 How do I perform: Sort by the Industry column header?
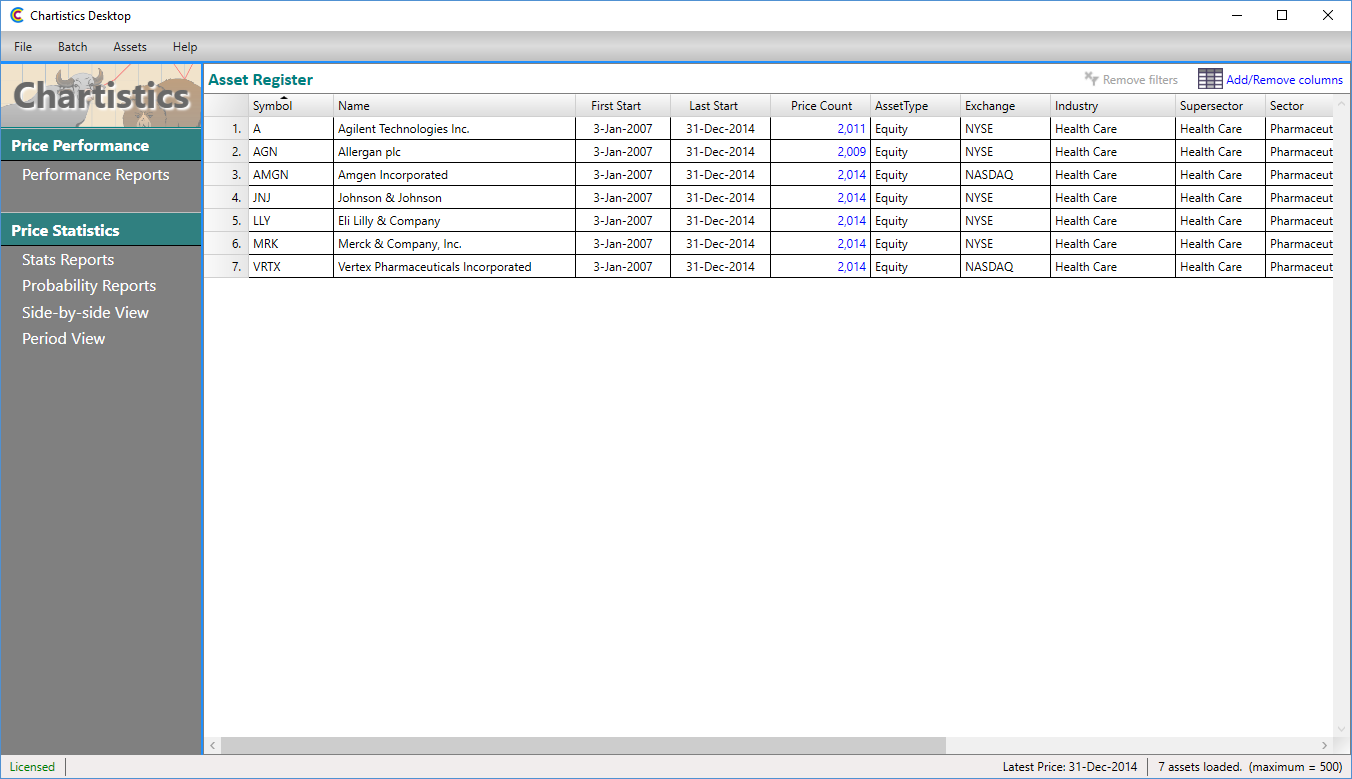click(x=1113, y=106)
